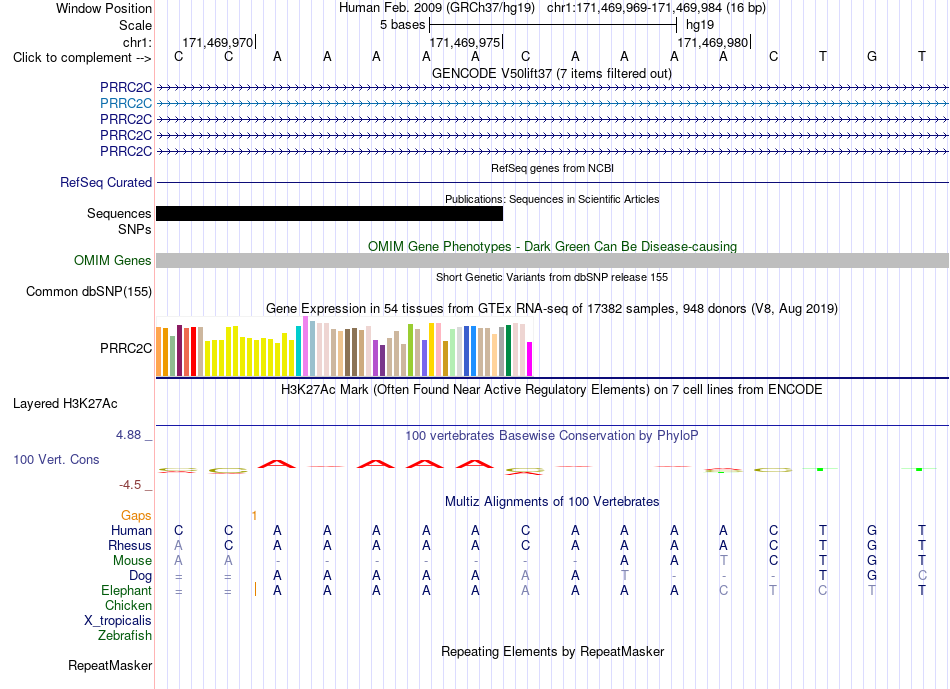Click the G base in the top sequence row
The width and height of the screenshot is (950, 689).
(872, 56)
